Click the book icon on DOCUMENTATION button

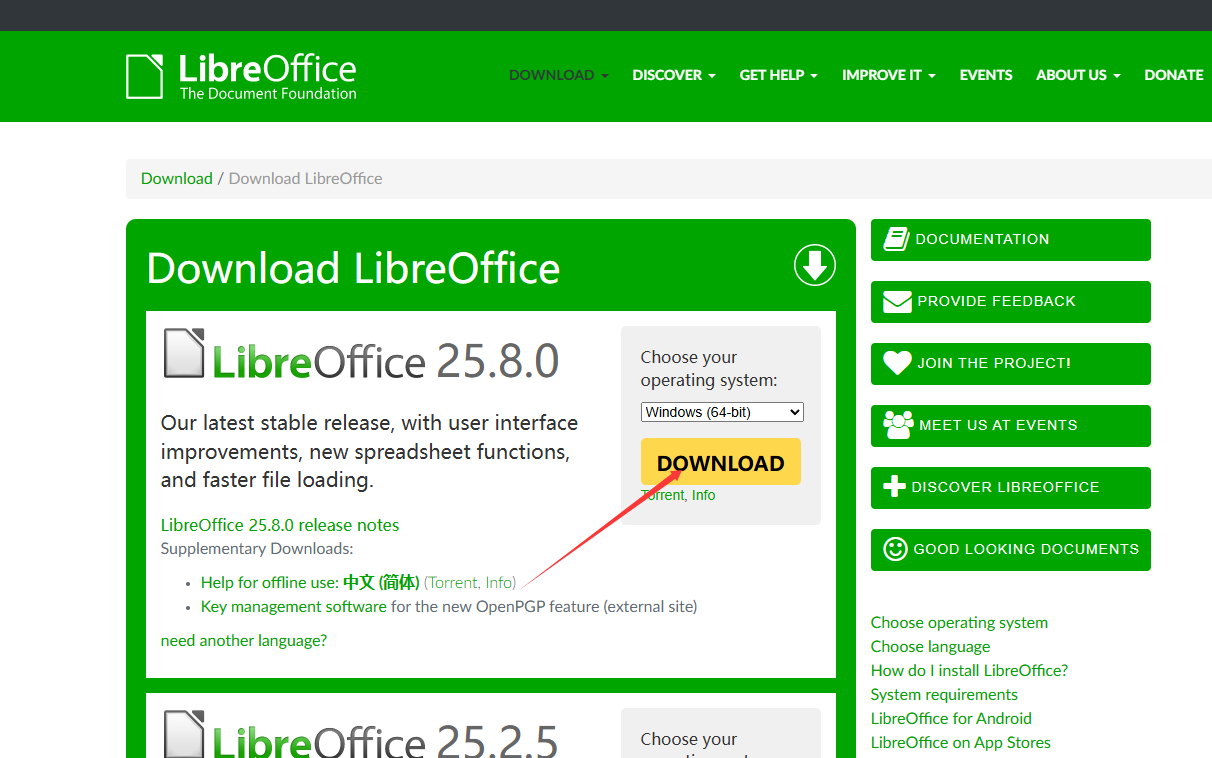click(x=897, y=239)
